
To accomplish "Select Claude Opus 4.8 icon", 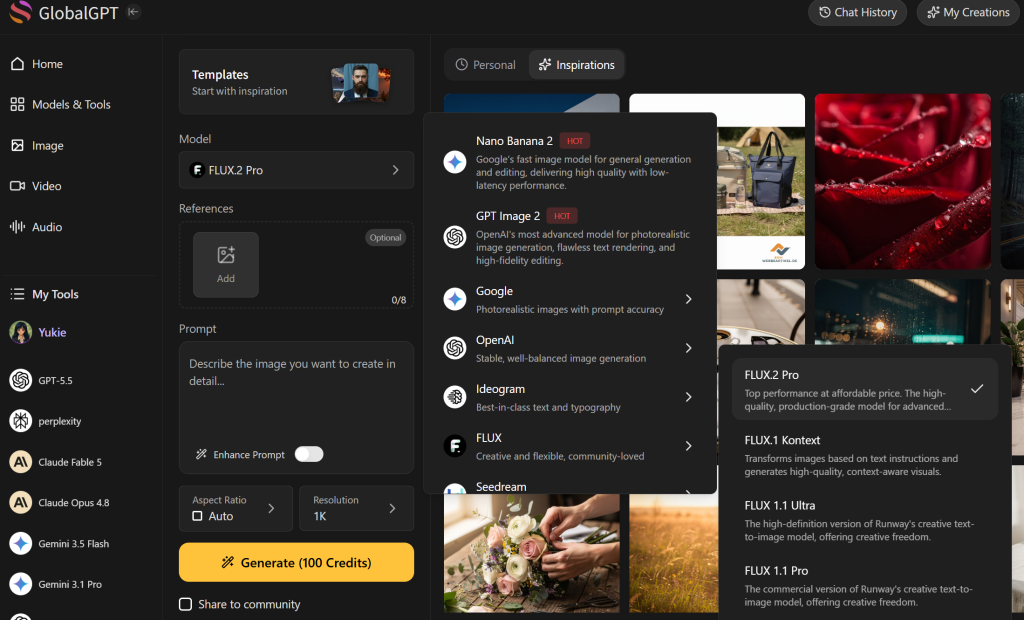I will (20, 502).
